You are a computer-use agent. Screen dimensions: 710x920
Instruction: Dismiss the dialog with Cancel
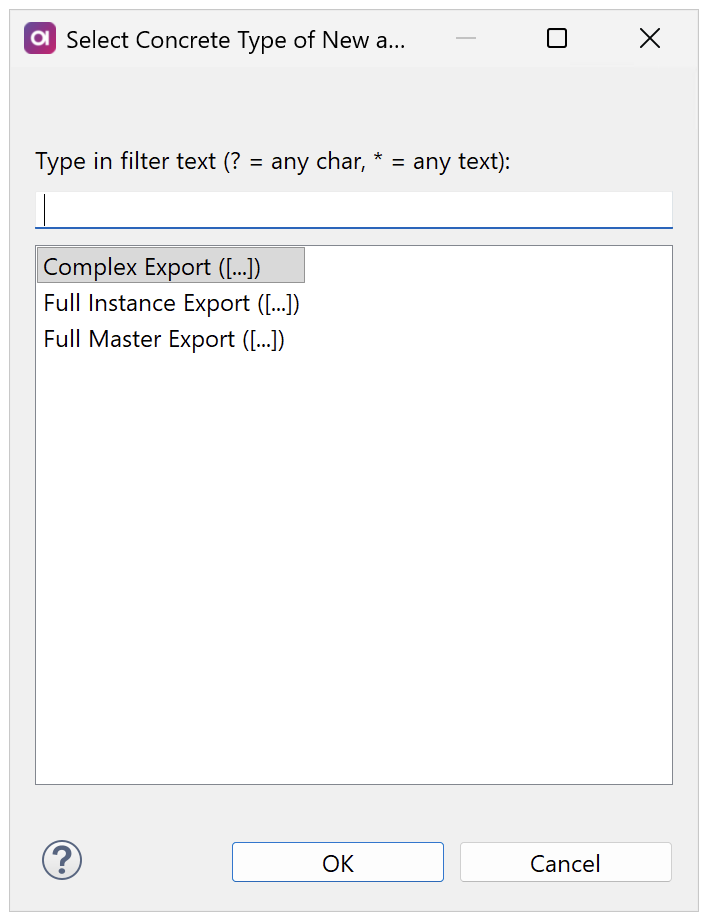tap(565, 861)
